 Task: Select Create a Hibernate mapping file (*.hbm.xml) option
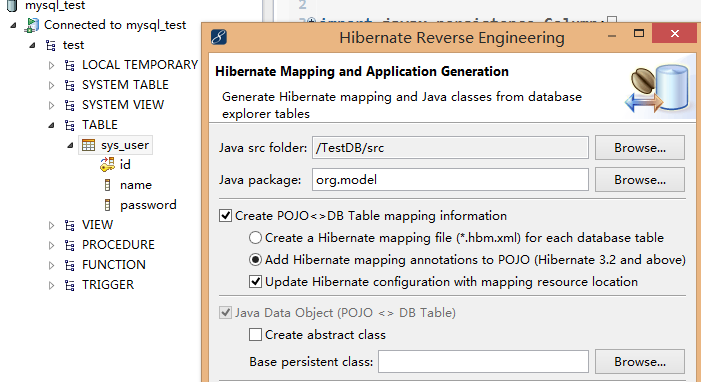pos(255,238)
